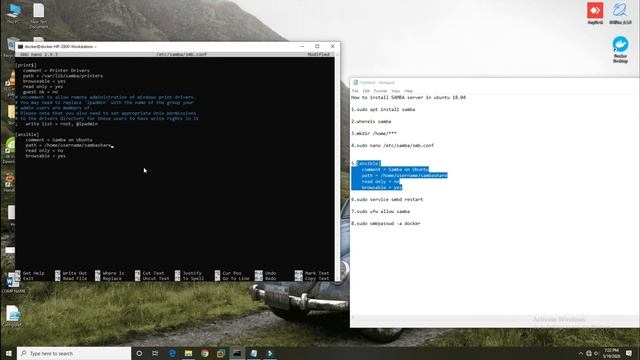Switch to the terminal window in taskbar

(x=237, y=353)
